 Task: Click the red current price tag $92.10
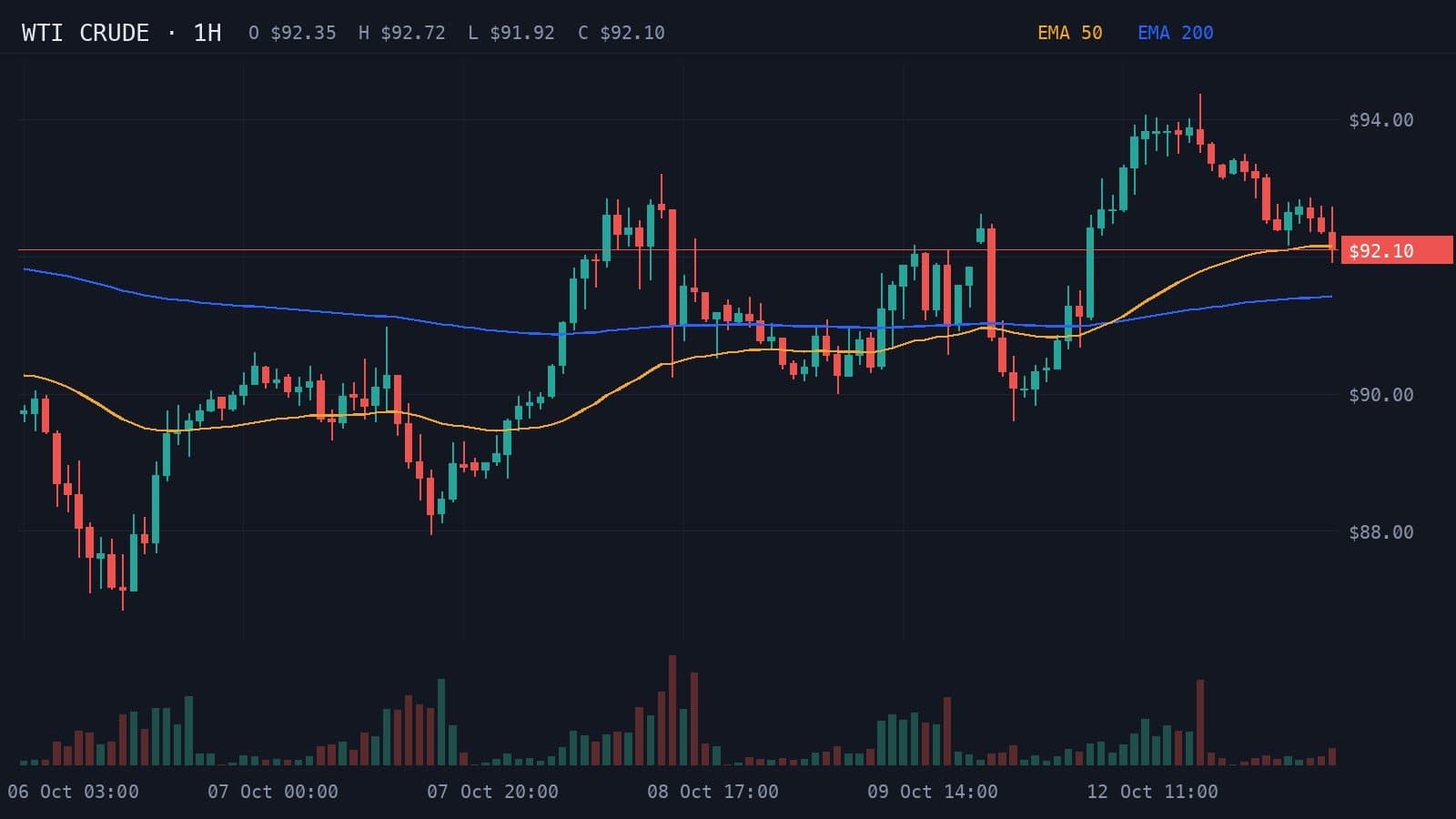click(1397, 250)
